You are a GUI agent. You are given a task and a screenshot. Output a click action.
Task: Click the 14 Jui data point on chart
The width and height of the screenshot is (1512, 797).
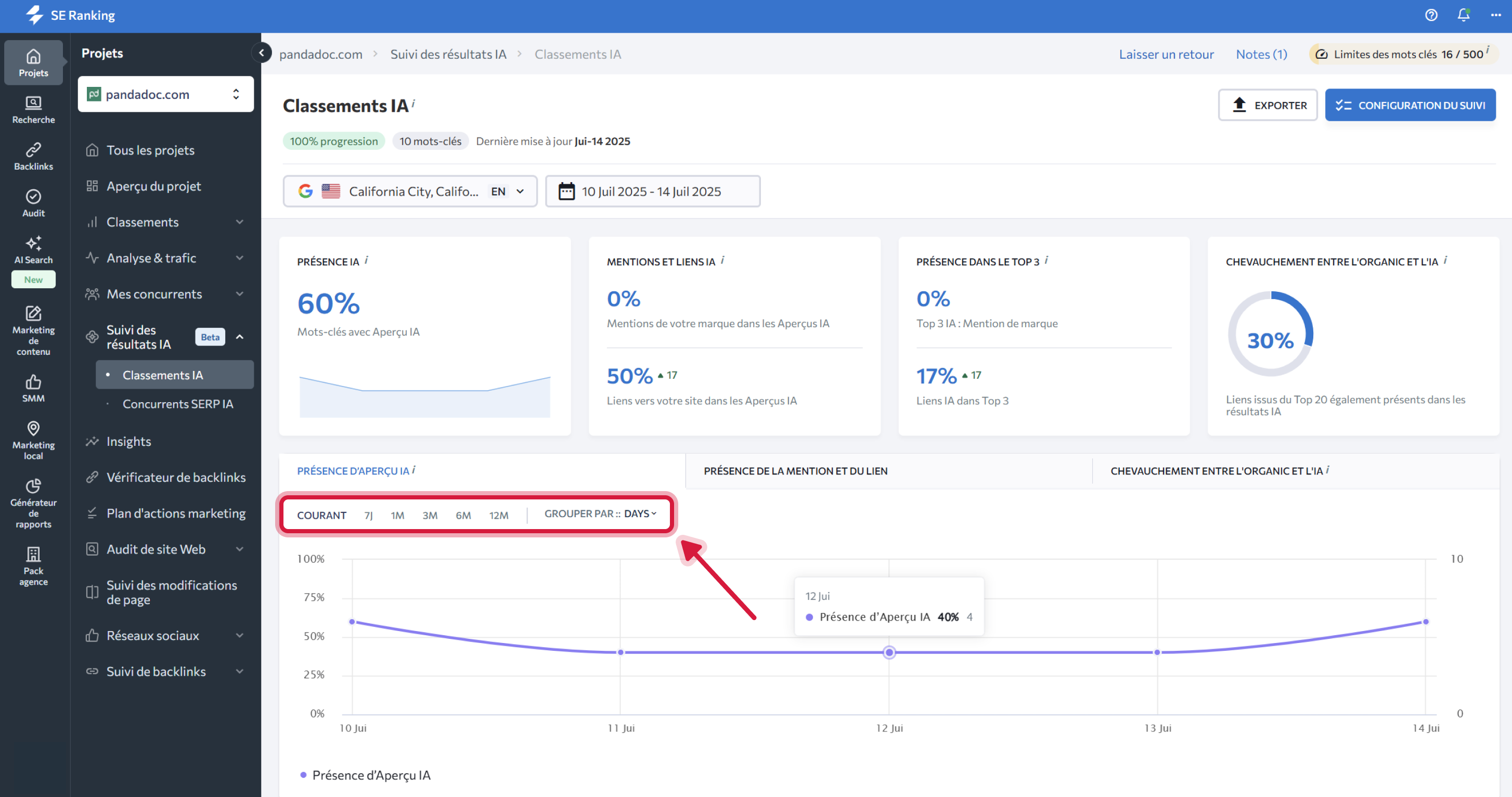click(1425, 622)
